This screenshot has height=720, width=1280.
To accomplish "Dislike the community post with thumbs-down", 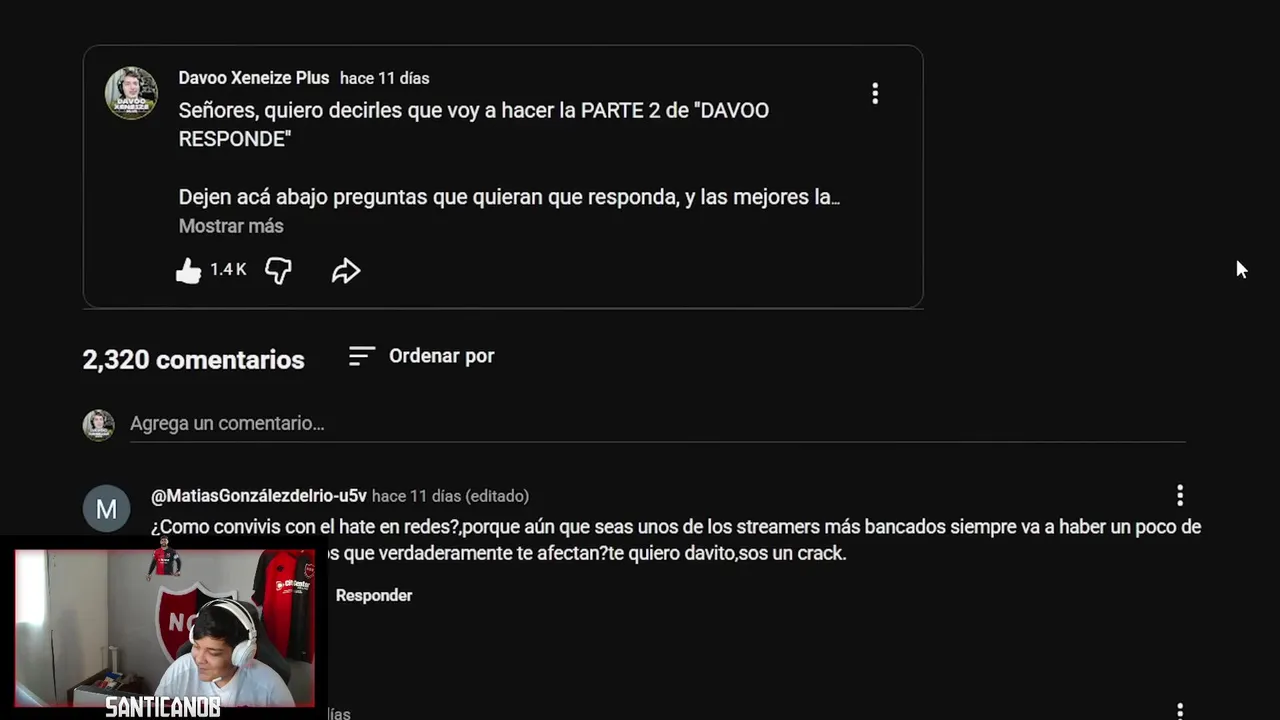I will [278, 270].
